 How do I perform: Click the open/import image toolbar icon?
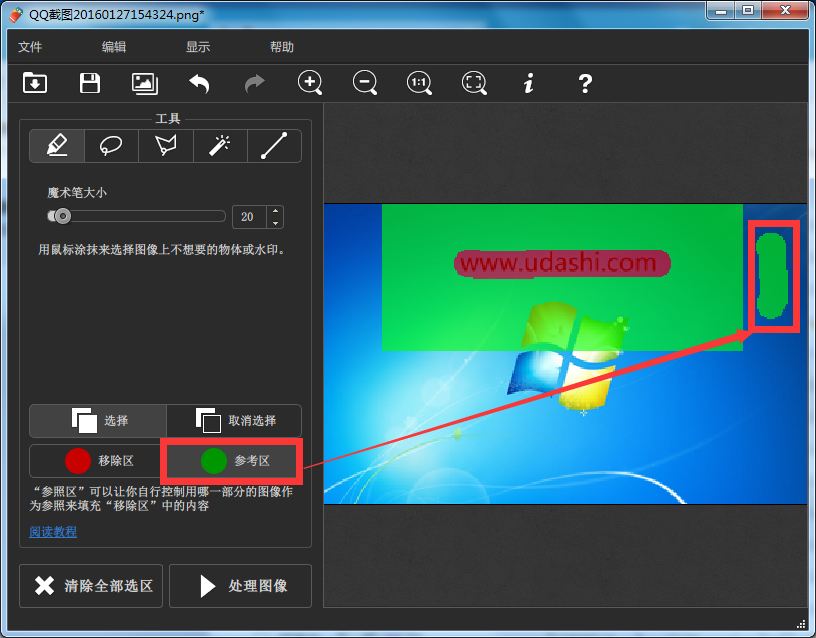[35, 83]
